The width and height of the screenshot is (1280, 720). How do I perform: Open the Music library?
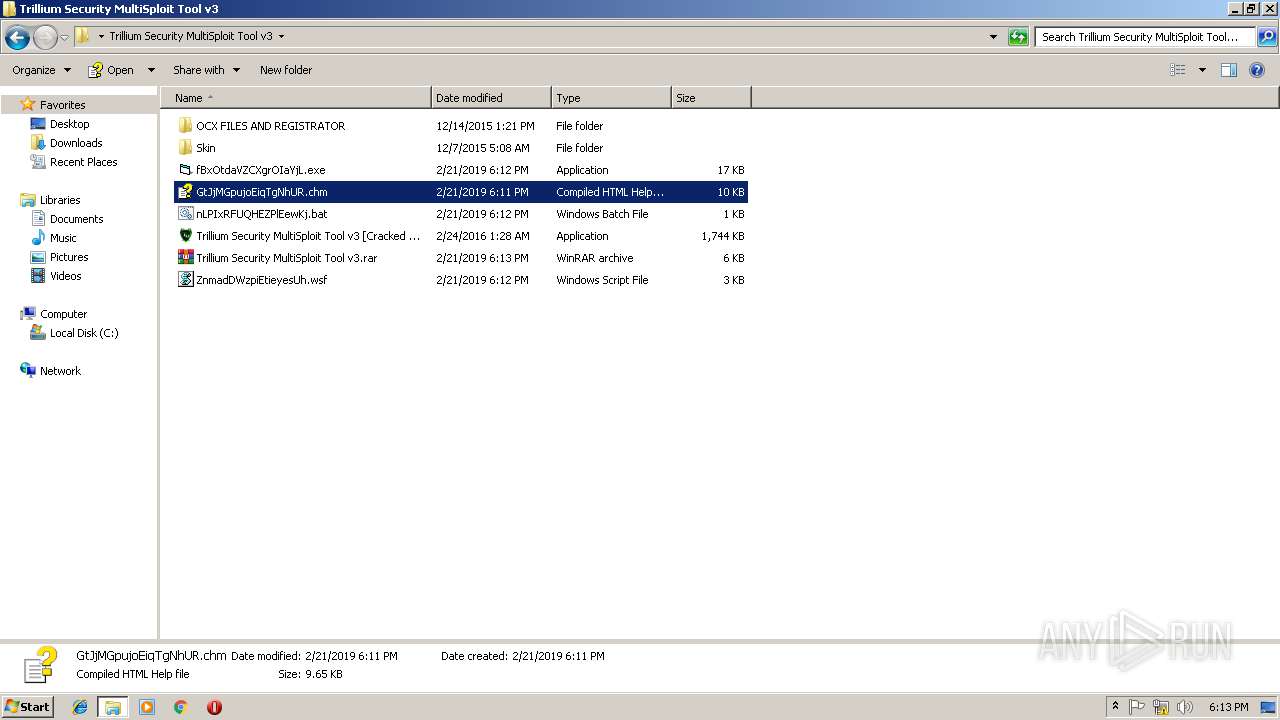point(63,238)
